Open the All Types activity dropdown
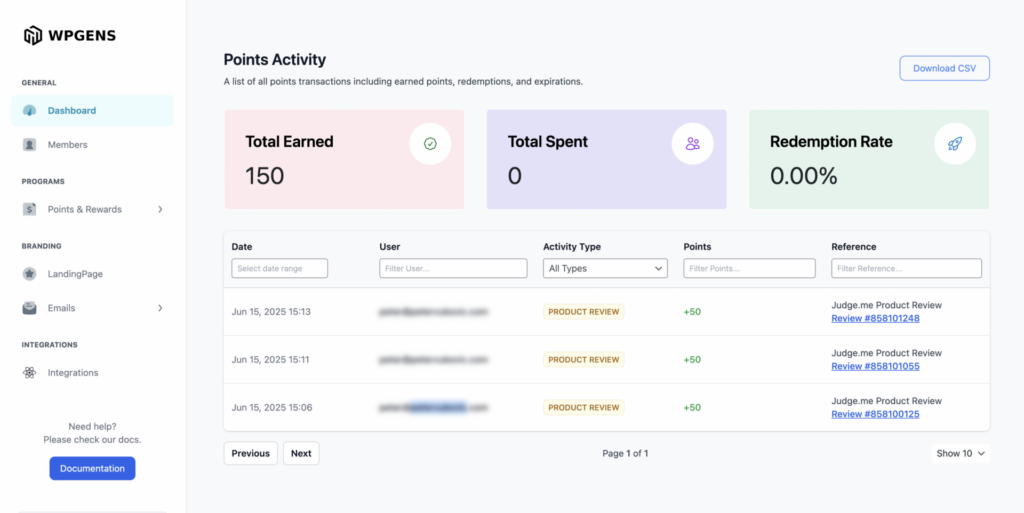 604,268
